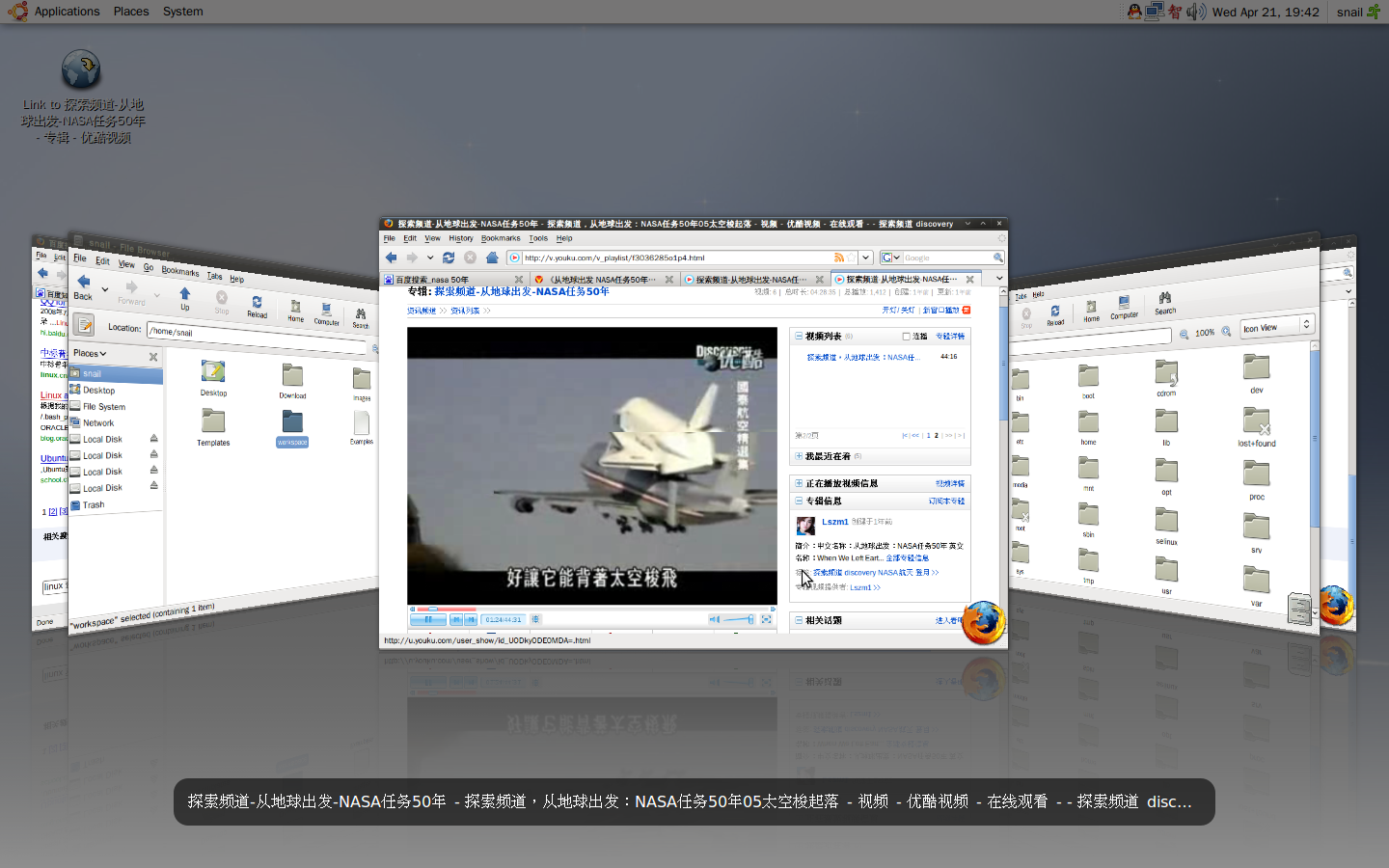Click the Lszm1 user link

[834, 522]
